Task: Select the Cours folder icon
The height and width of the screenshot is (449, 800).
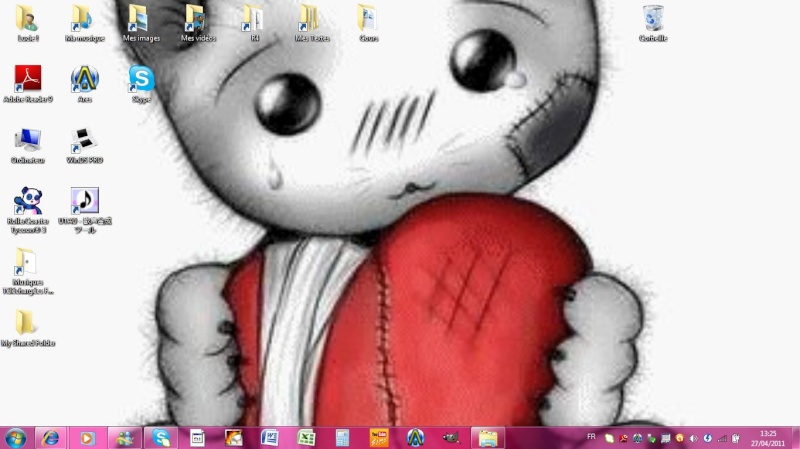Action: [x=368, y=23]
